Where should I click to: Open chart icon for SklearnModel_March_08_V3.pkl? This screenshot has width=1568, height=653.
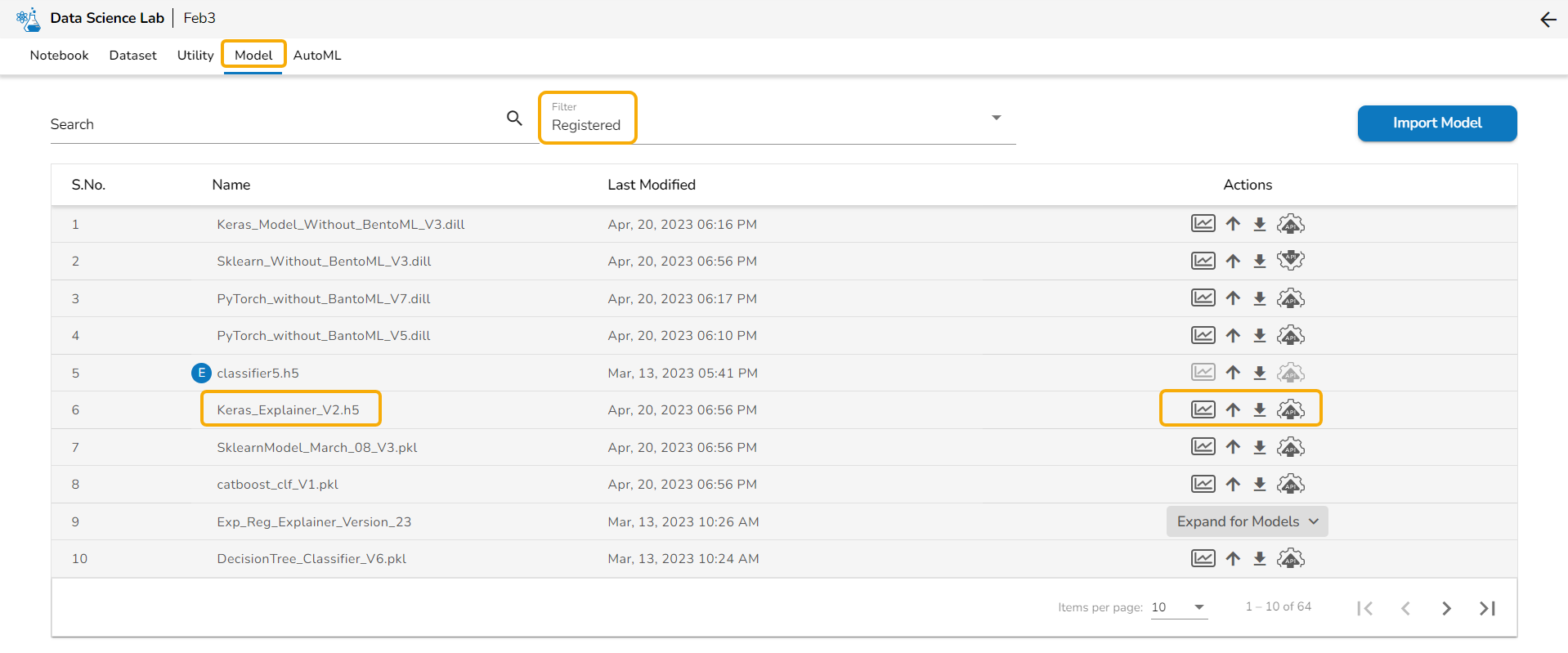[x=1203, y=447]
